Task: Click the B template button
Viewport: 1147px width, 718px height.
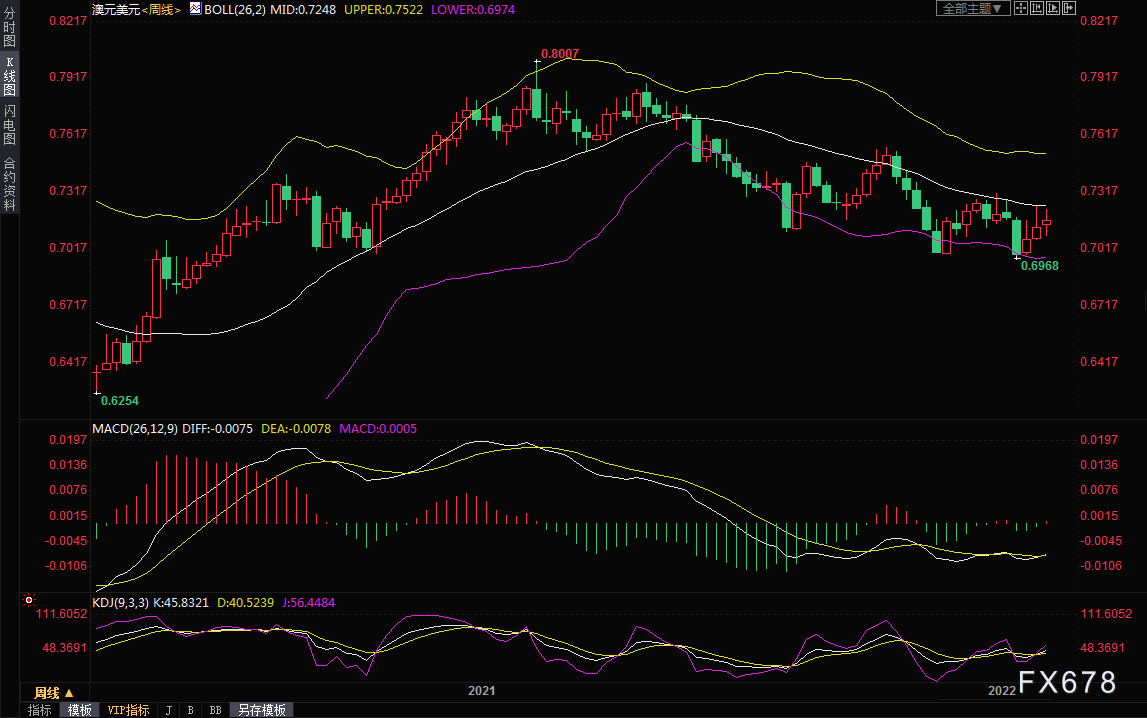Action: pos(191,710)
